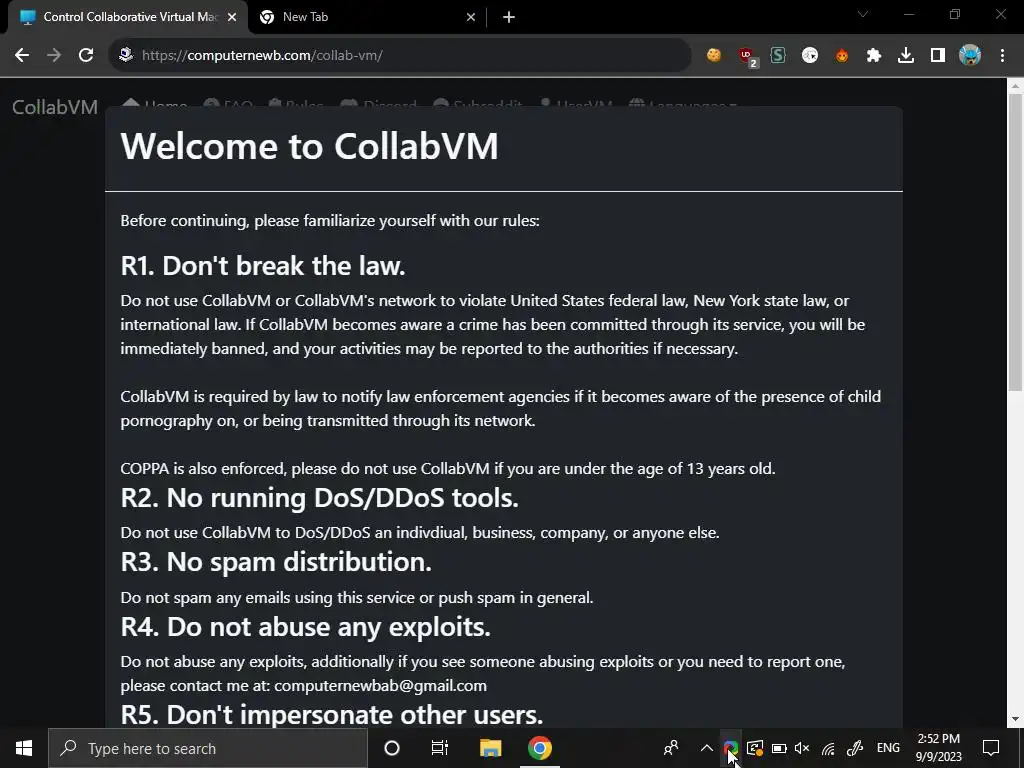Click 'COPPA is also enforced' sentence
Image resolution: width=1024 pixels, height=768 pixels.
tap(448, 469)
